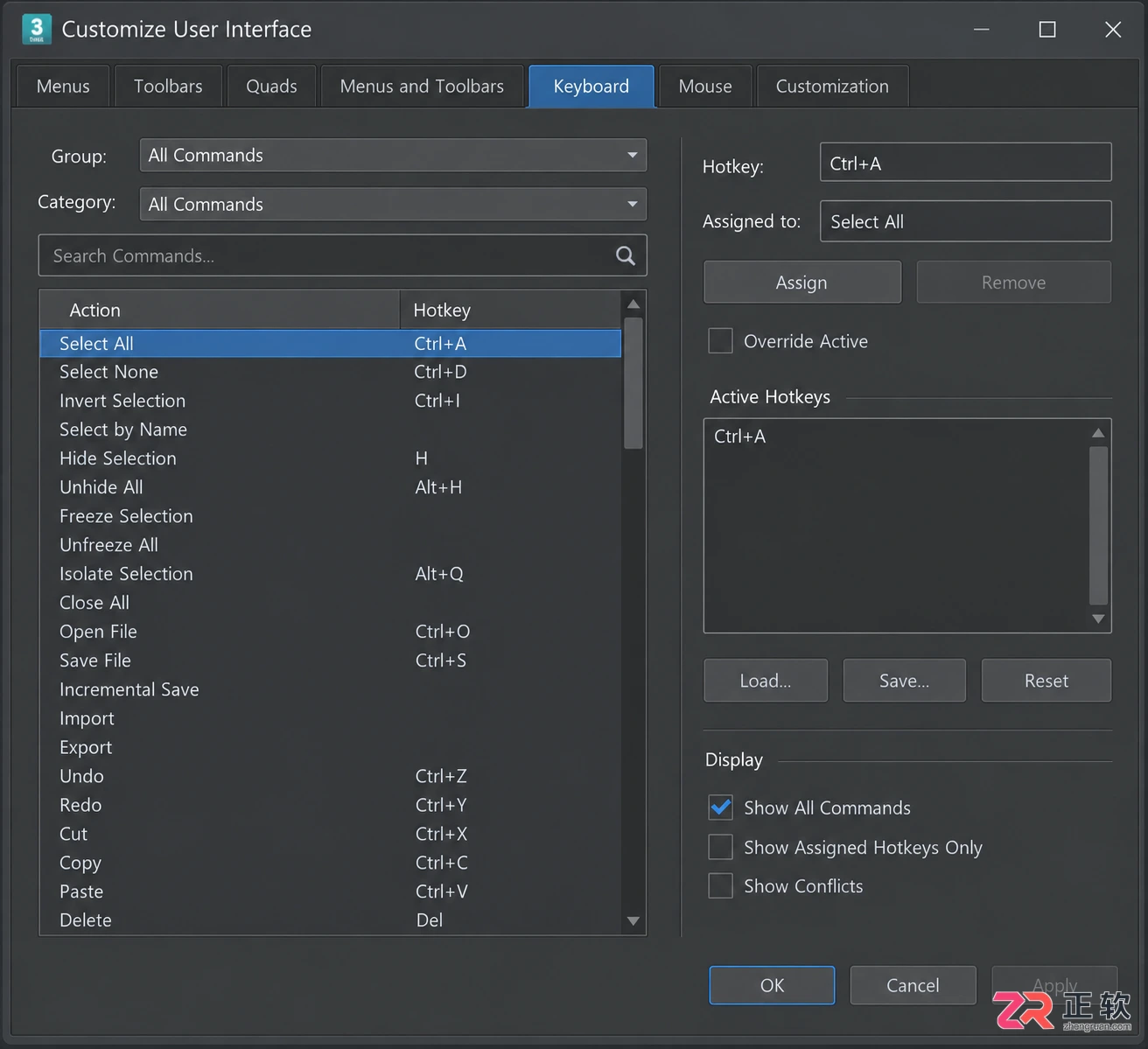Switch to the Menus tab
This screenshot has width=1148, height=1049.
63,87
